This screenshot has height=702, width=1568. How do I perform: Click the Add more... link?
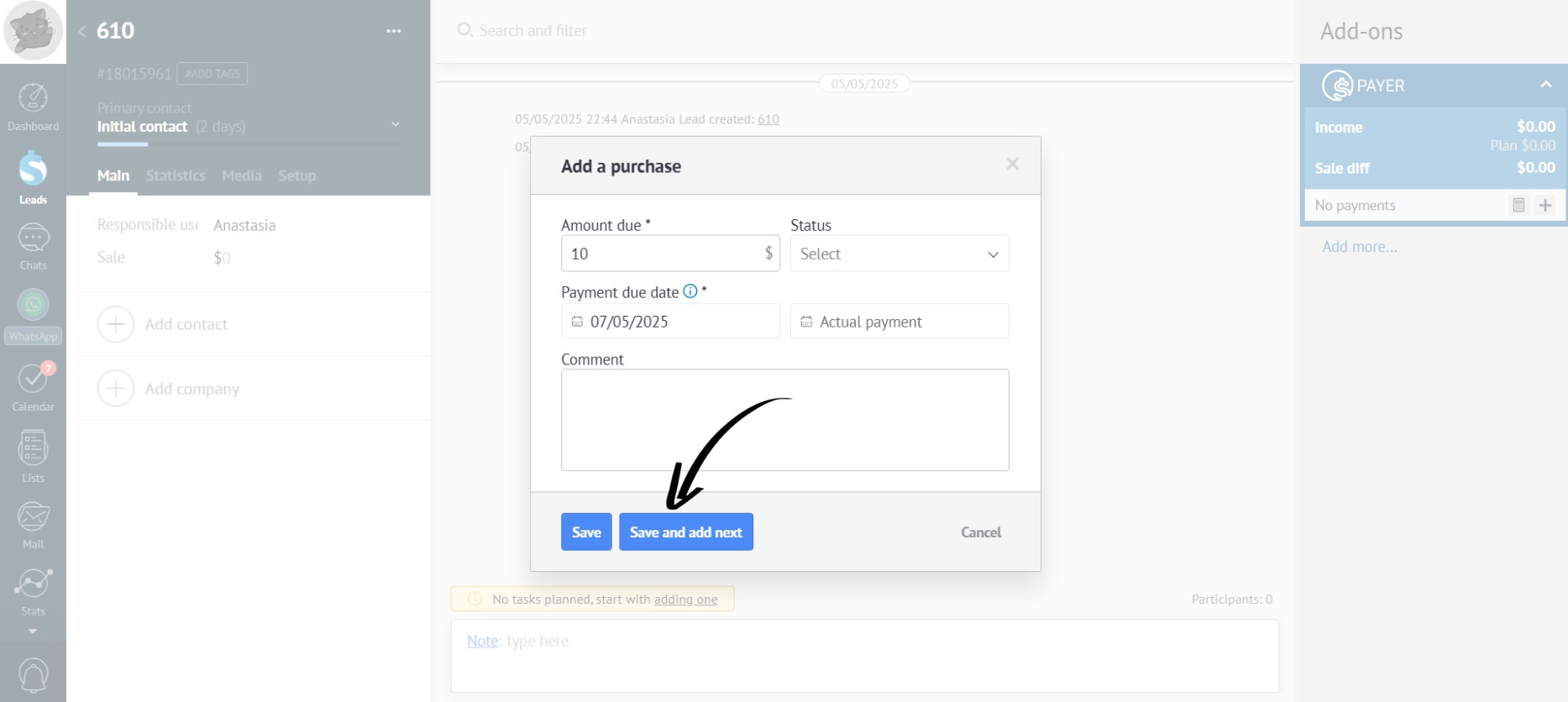[1360, 247]
